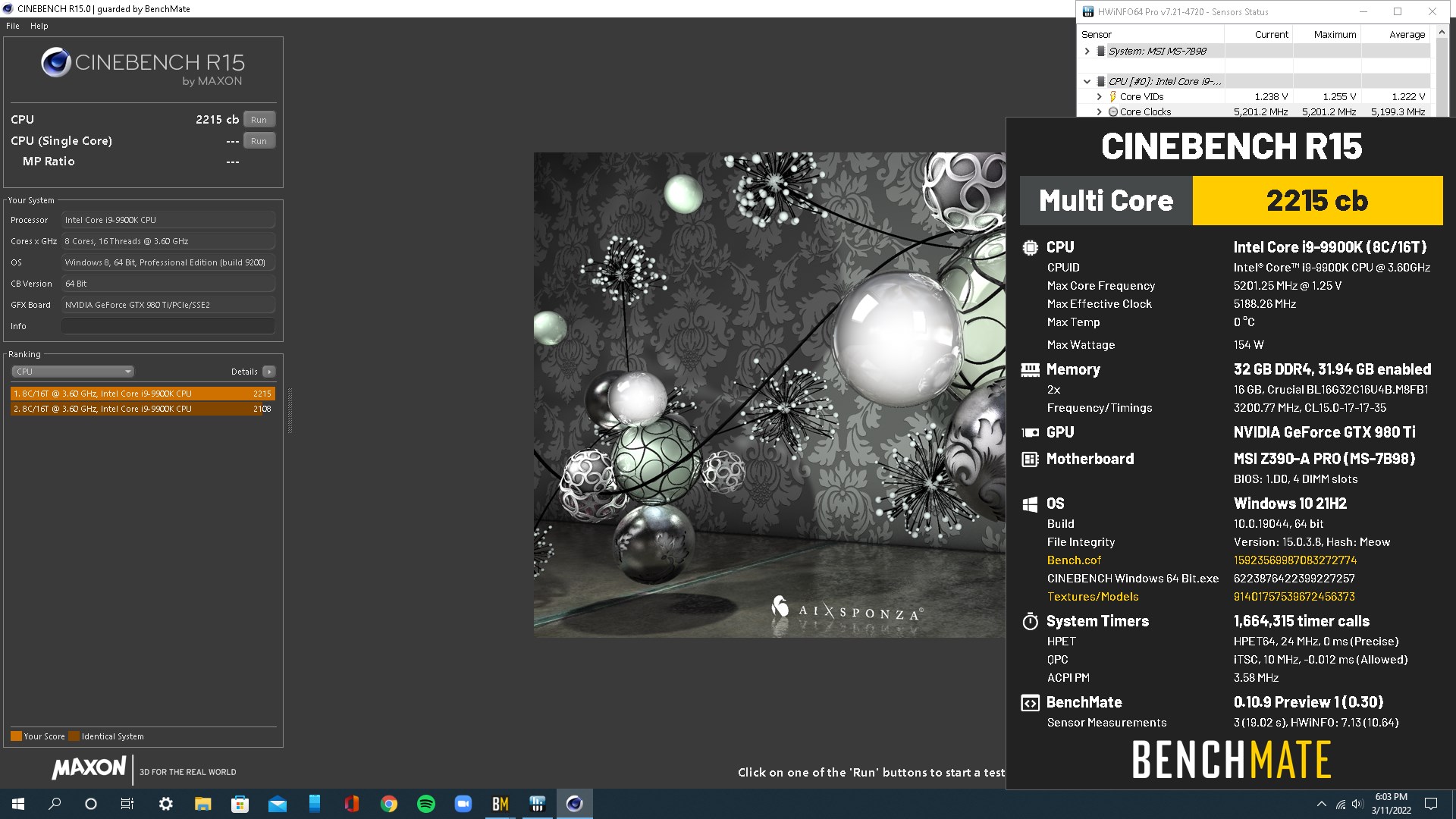This screenshot has height=819, width=1456.
Task: Open the Ranking CPU dropdown
Action: coord(73,372)
